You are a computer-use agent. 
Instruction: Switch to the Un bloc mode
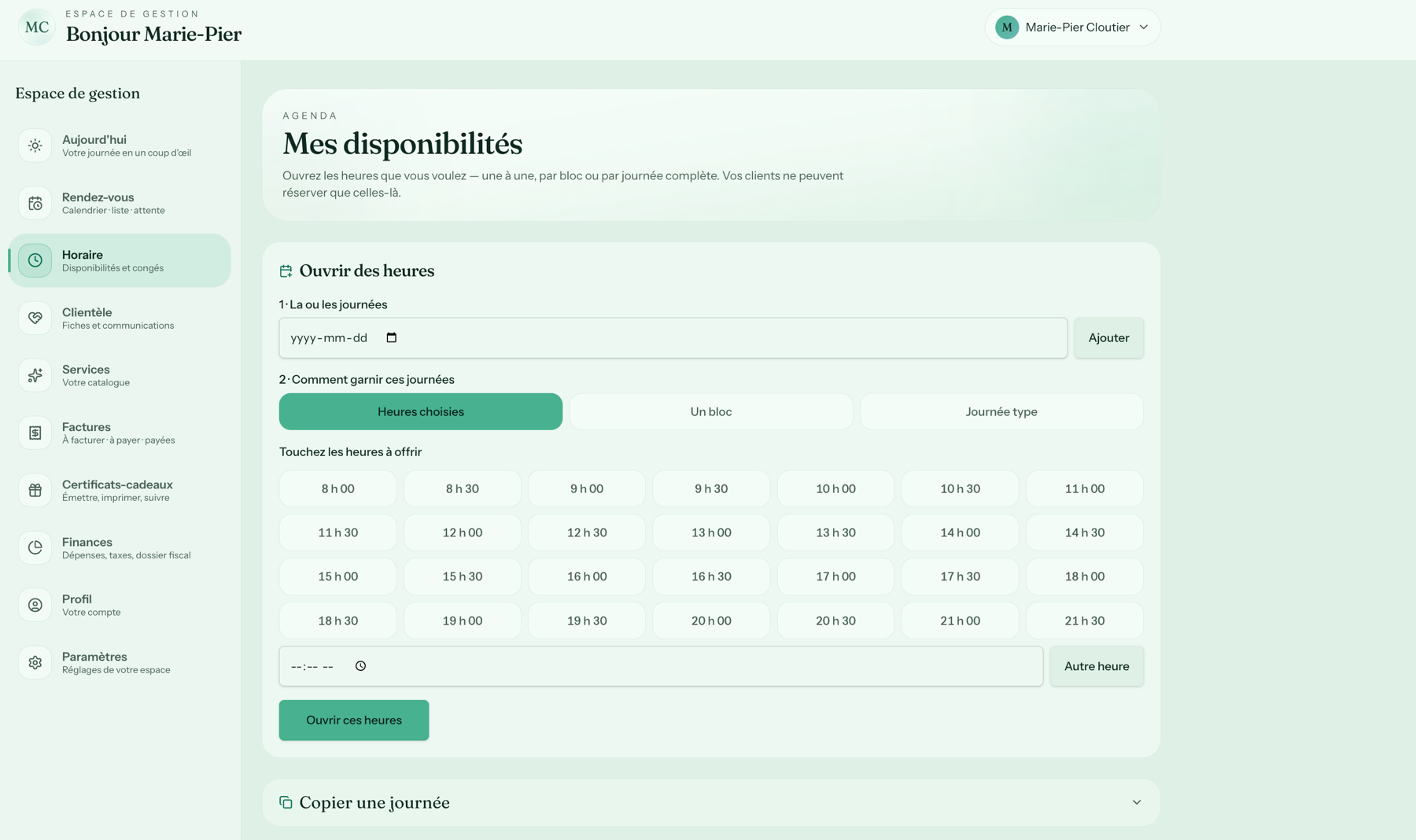(x=711, y=411)
